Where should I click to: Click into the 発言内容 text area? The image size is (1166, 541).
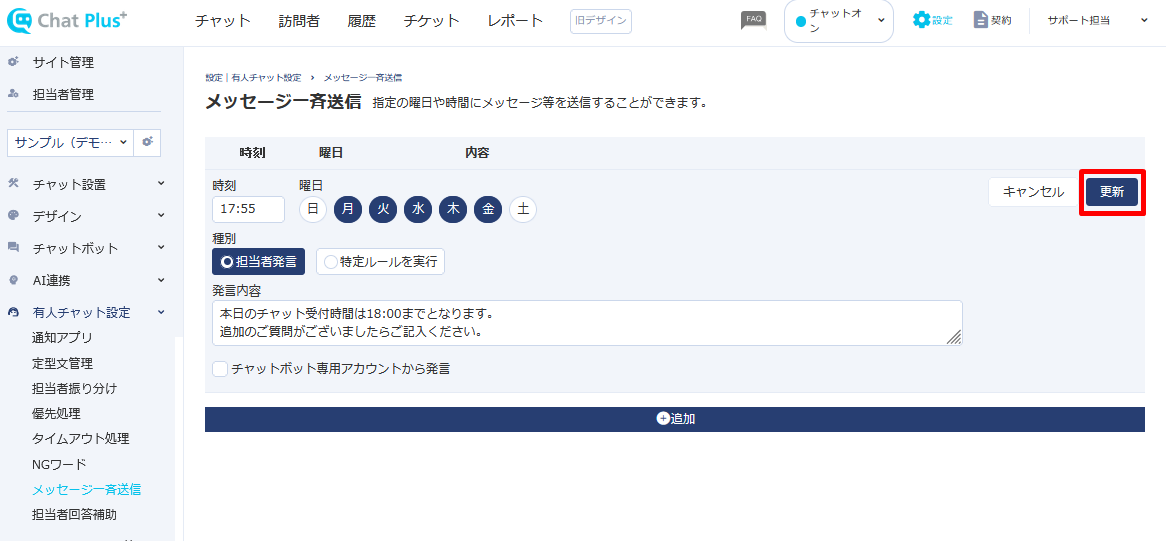[x=587, y=323]
